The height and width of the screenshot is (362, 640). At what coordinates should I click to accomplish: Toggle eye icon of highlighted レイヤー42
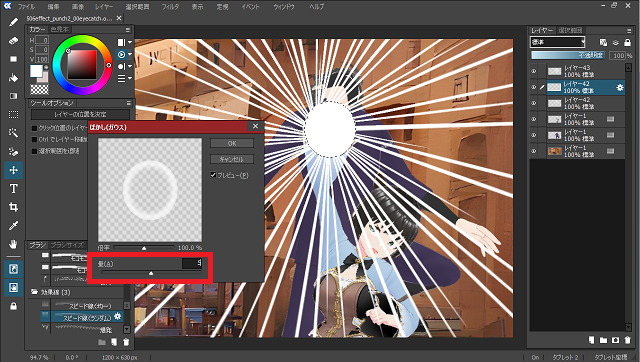533,87
